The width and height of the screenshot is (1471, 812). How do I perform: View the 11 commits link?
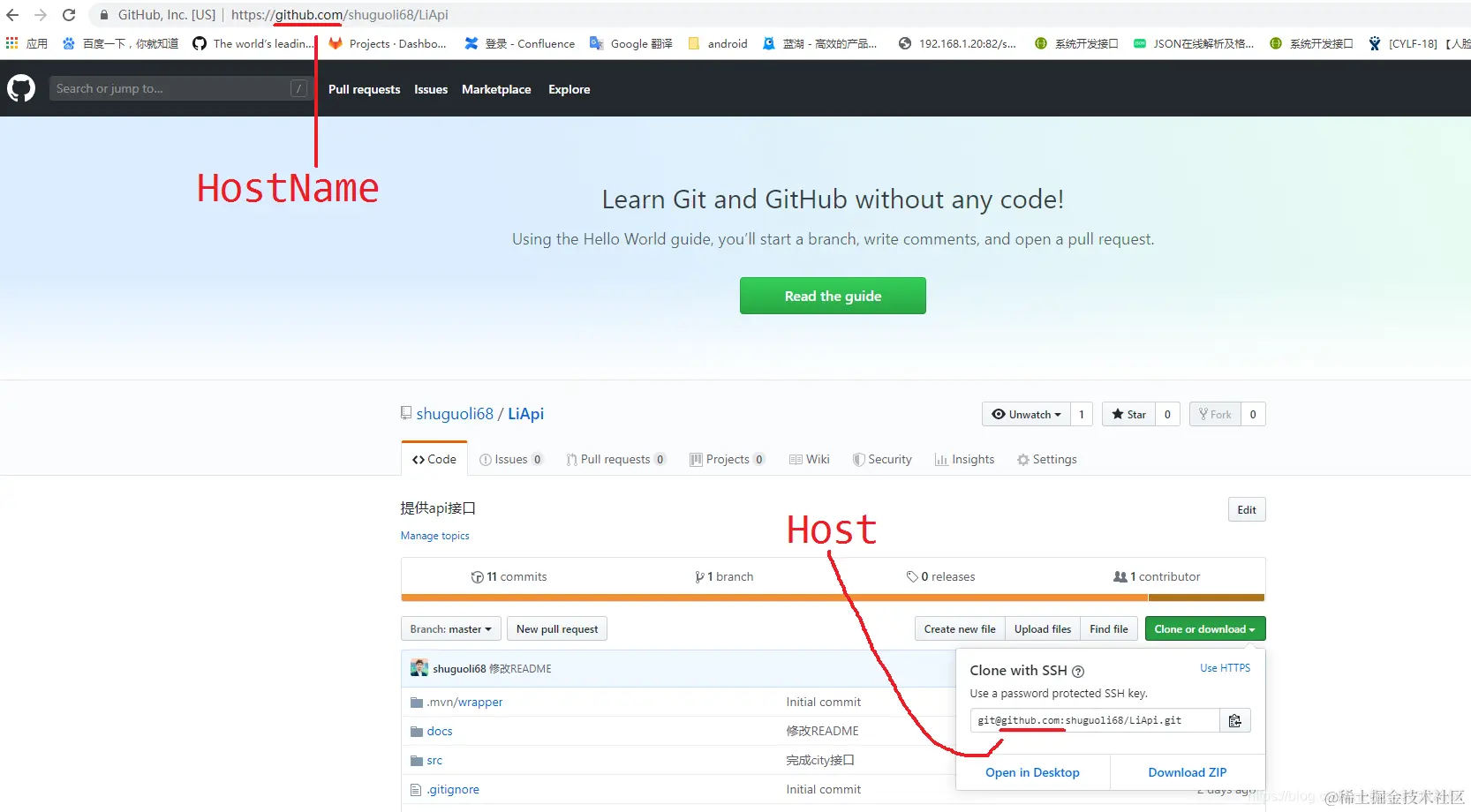pos(509,576)
